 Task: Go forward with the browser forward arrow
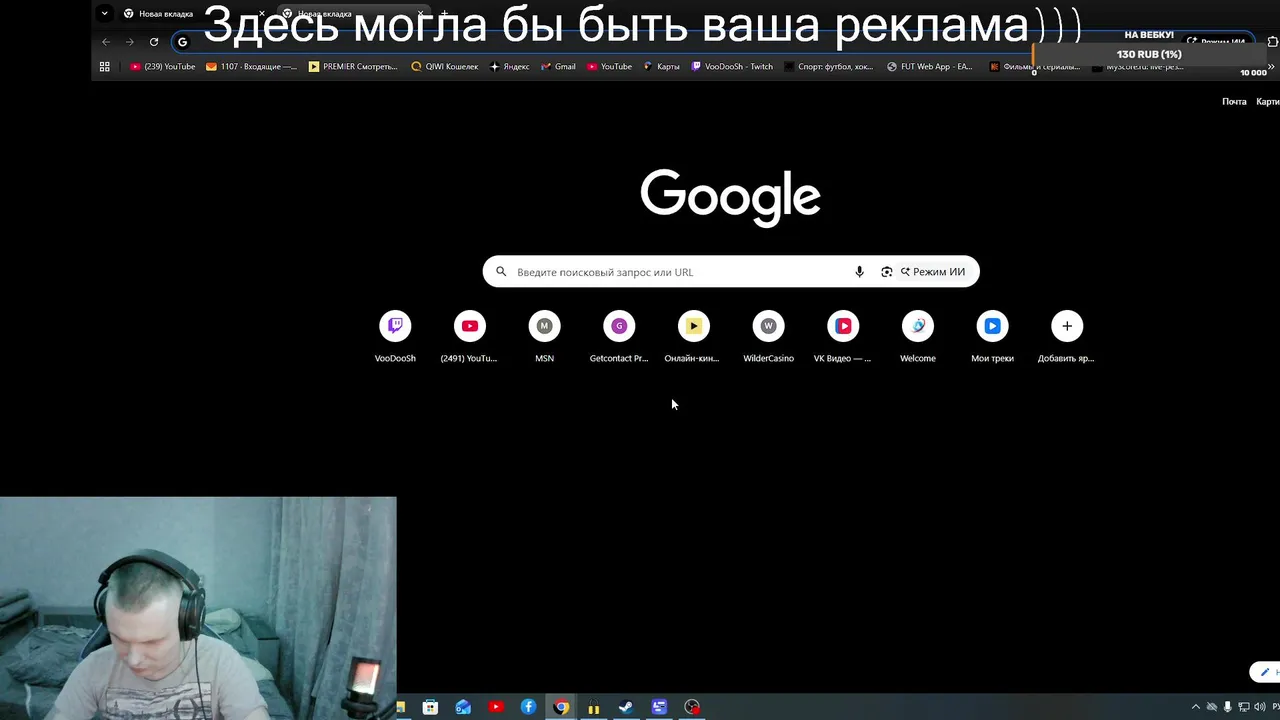pos(130,42)
